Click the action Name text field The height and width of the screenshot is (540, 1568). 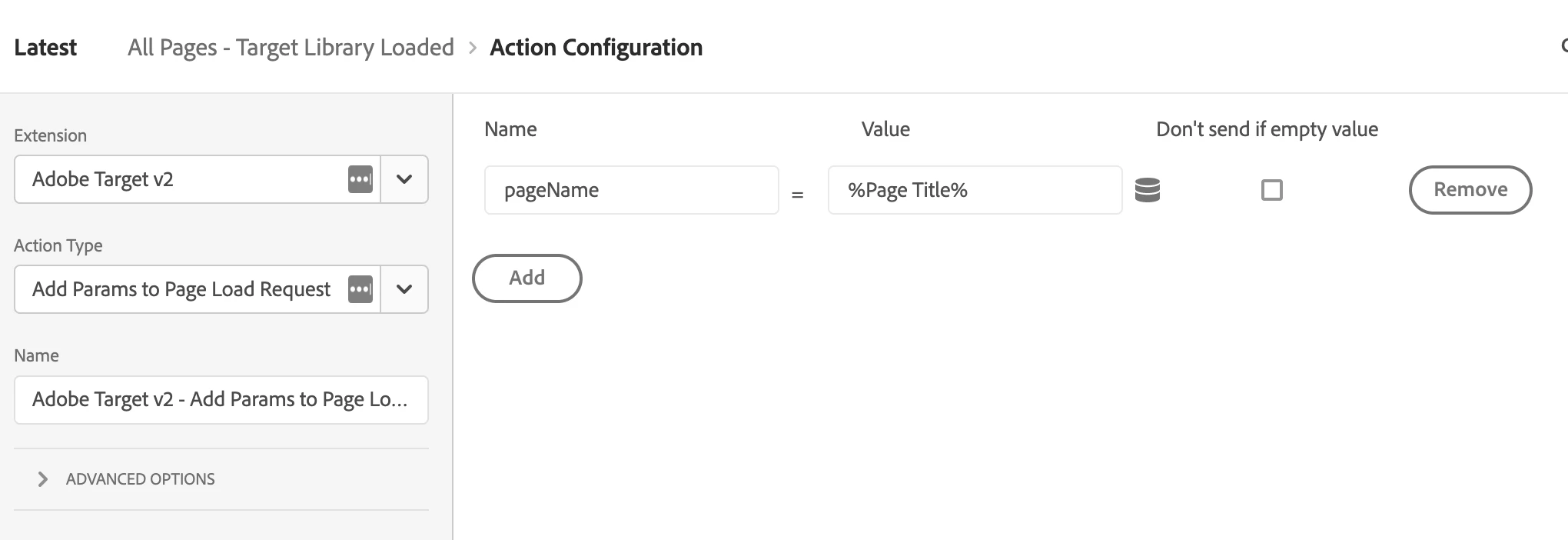coord(221,400)
